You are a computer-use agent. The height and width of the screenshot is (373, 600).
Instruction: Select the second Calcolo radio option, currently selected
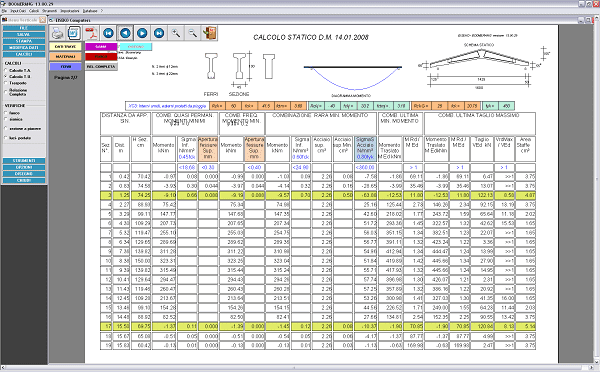(x=5, y=77)
